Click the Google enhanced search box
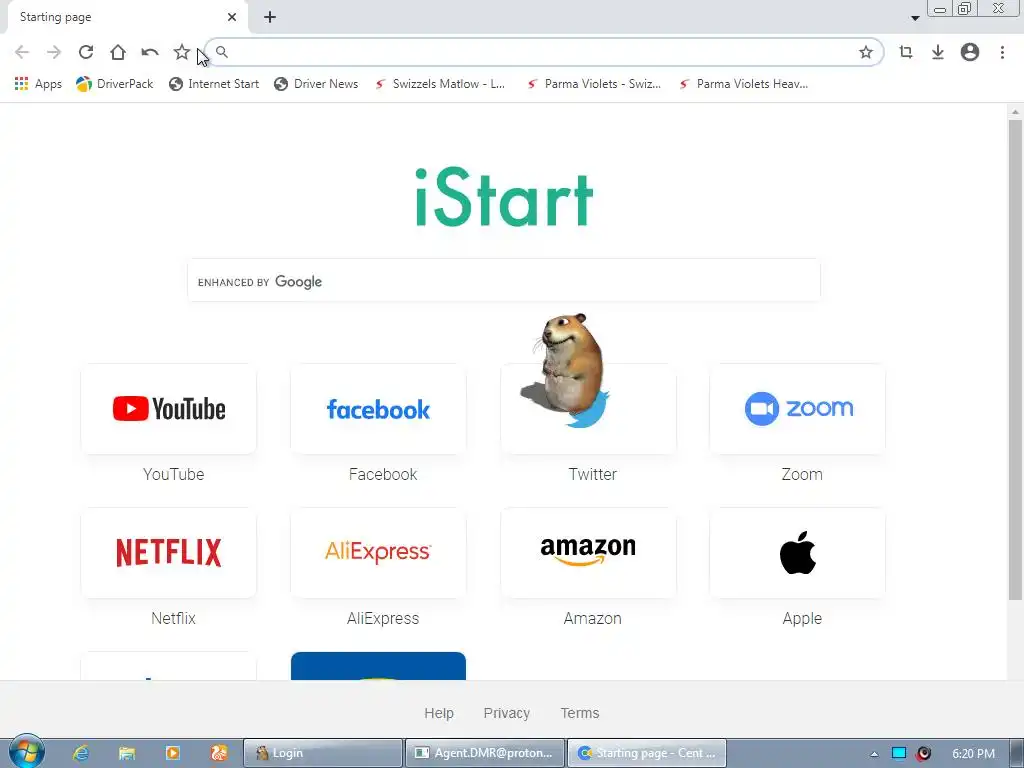 click(x=504, y=281)
